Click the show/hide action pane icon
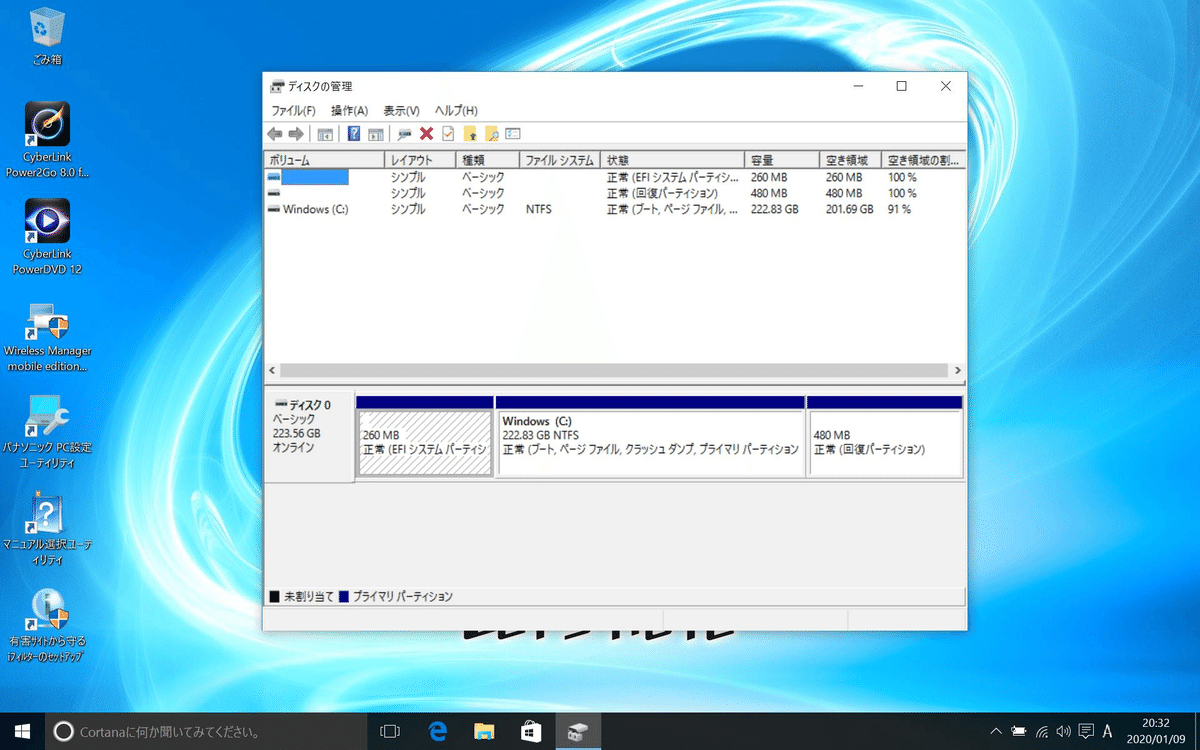 (x=377, y=133)
